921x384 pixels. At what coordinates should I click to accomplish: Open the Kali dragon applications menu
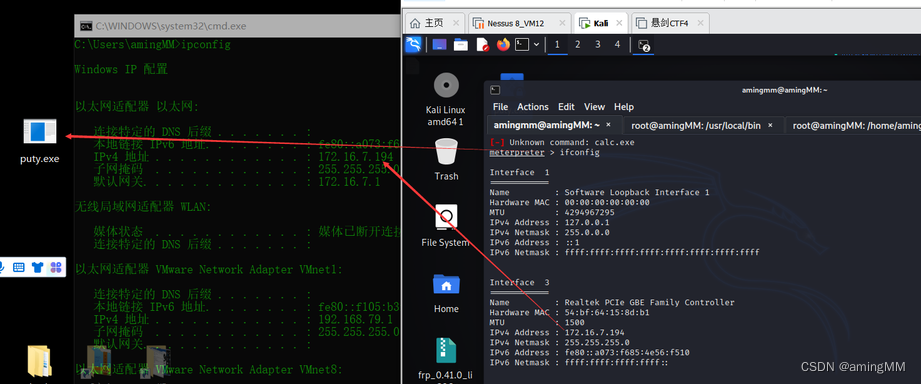tap(414, 45)
